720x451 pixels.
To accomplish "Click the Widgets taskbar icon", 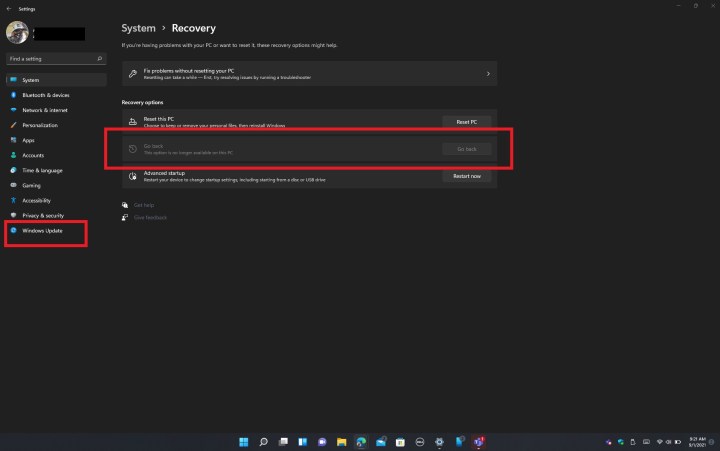I will [303, 442].
